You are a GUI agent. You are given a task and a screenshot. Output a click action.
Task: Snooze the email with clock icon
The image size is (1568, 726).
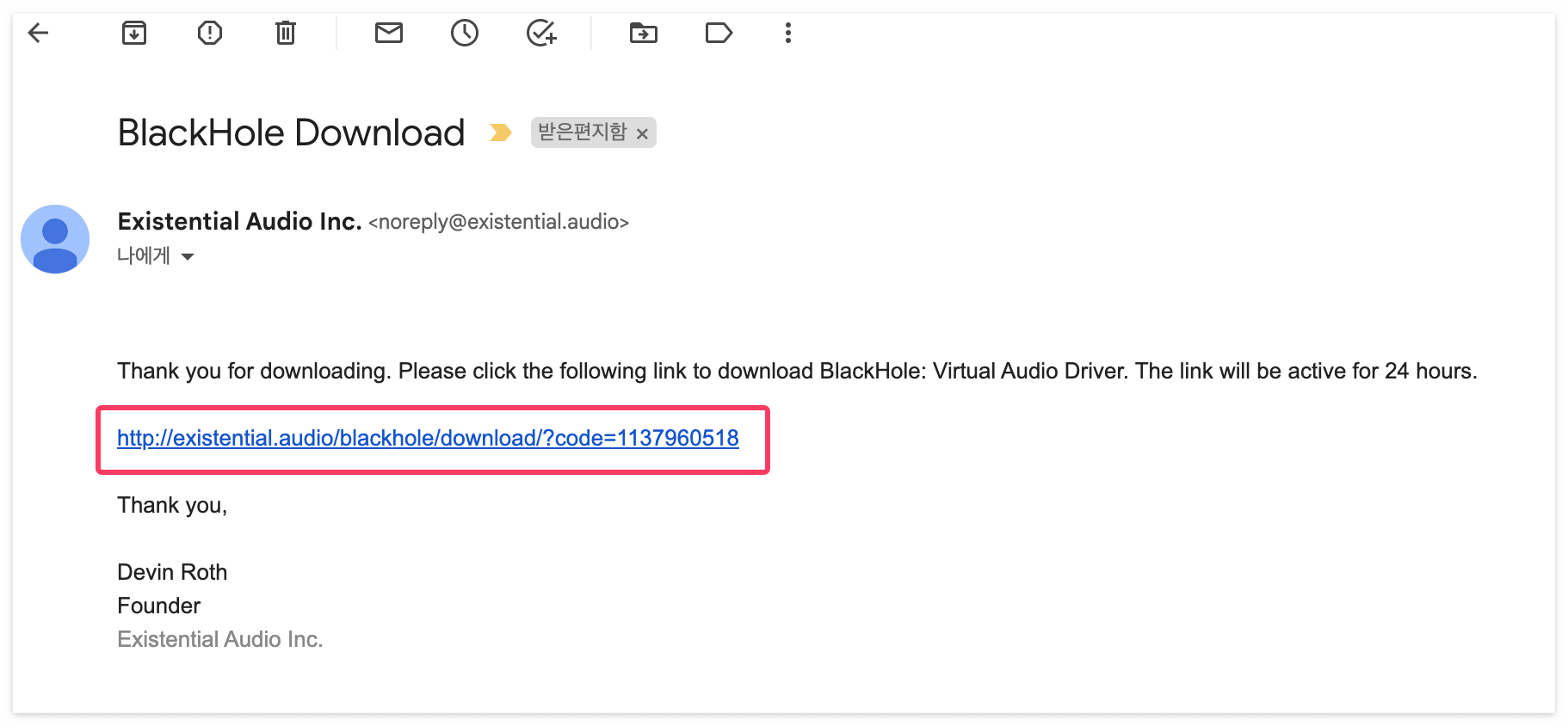tap(465, 34)
